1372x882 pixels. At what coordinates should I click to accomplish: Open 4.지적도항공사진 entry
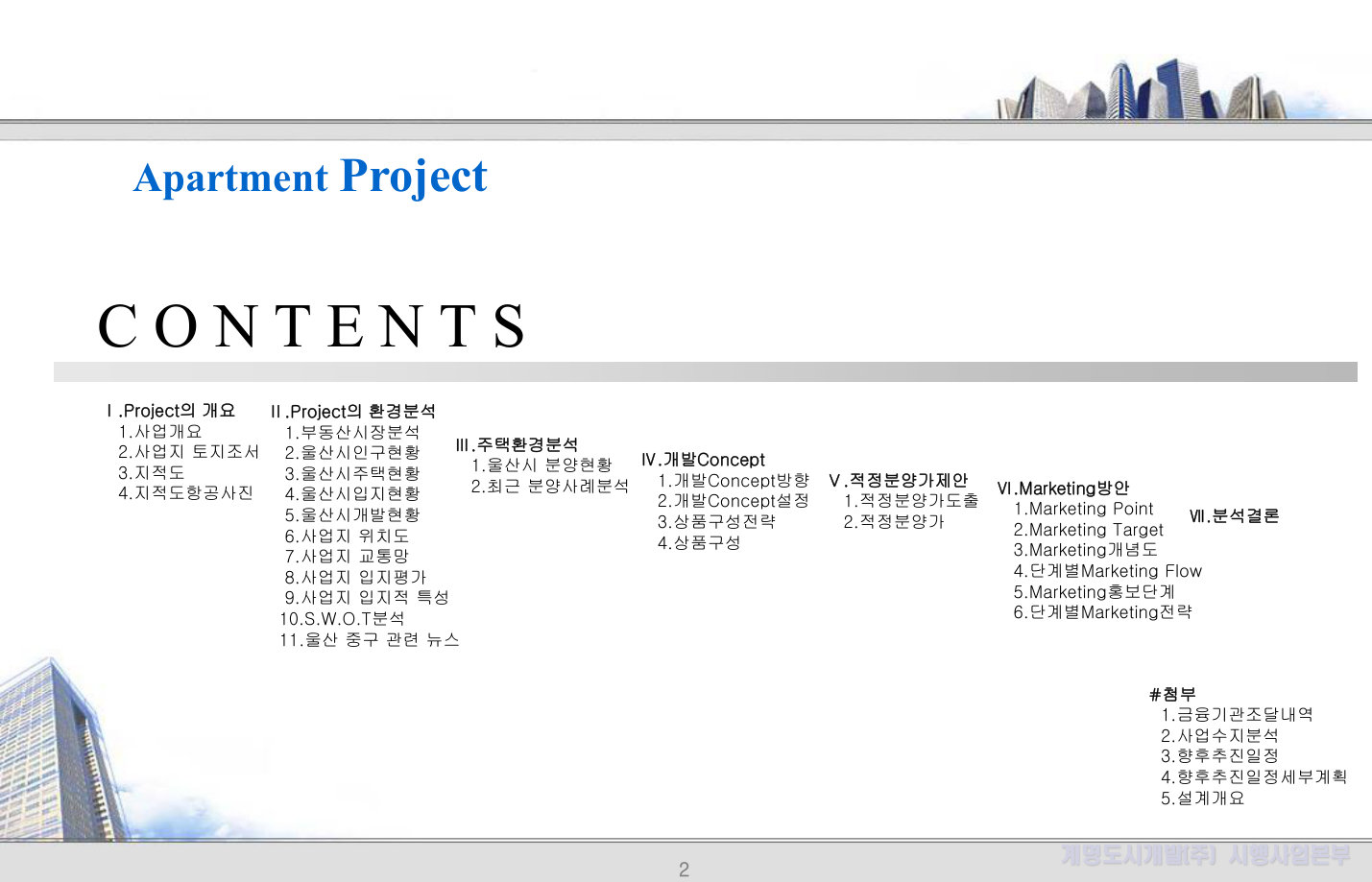[186, 493]
